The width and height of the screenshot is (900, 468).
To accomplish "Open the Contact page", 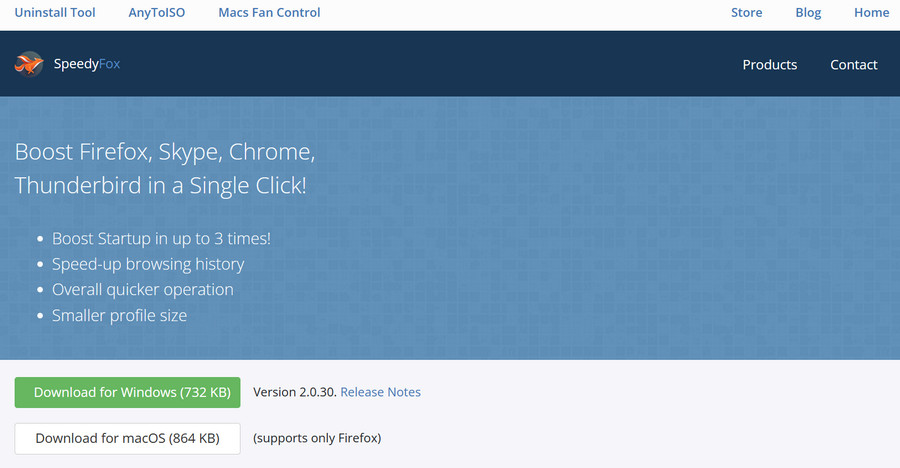I will coord(854,64).
